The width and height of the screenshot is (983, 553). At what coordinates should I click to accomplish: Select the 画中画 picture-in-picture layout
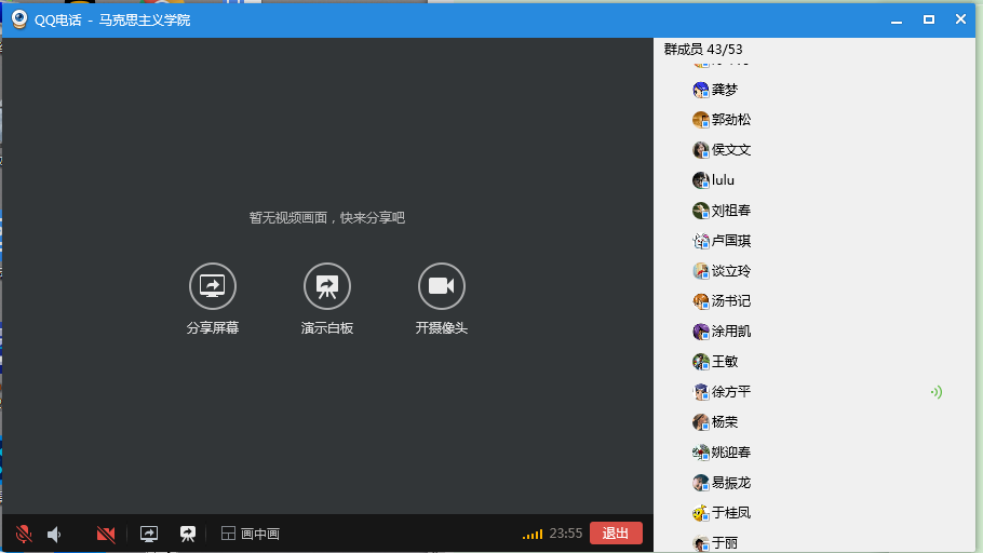(x=250, y=534)
